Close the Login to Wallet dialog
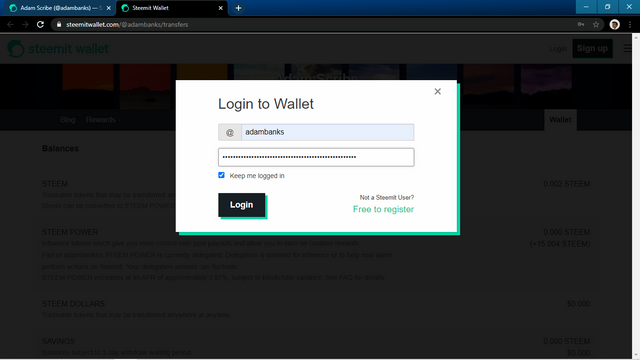 pos(438,91)
